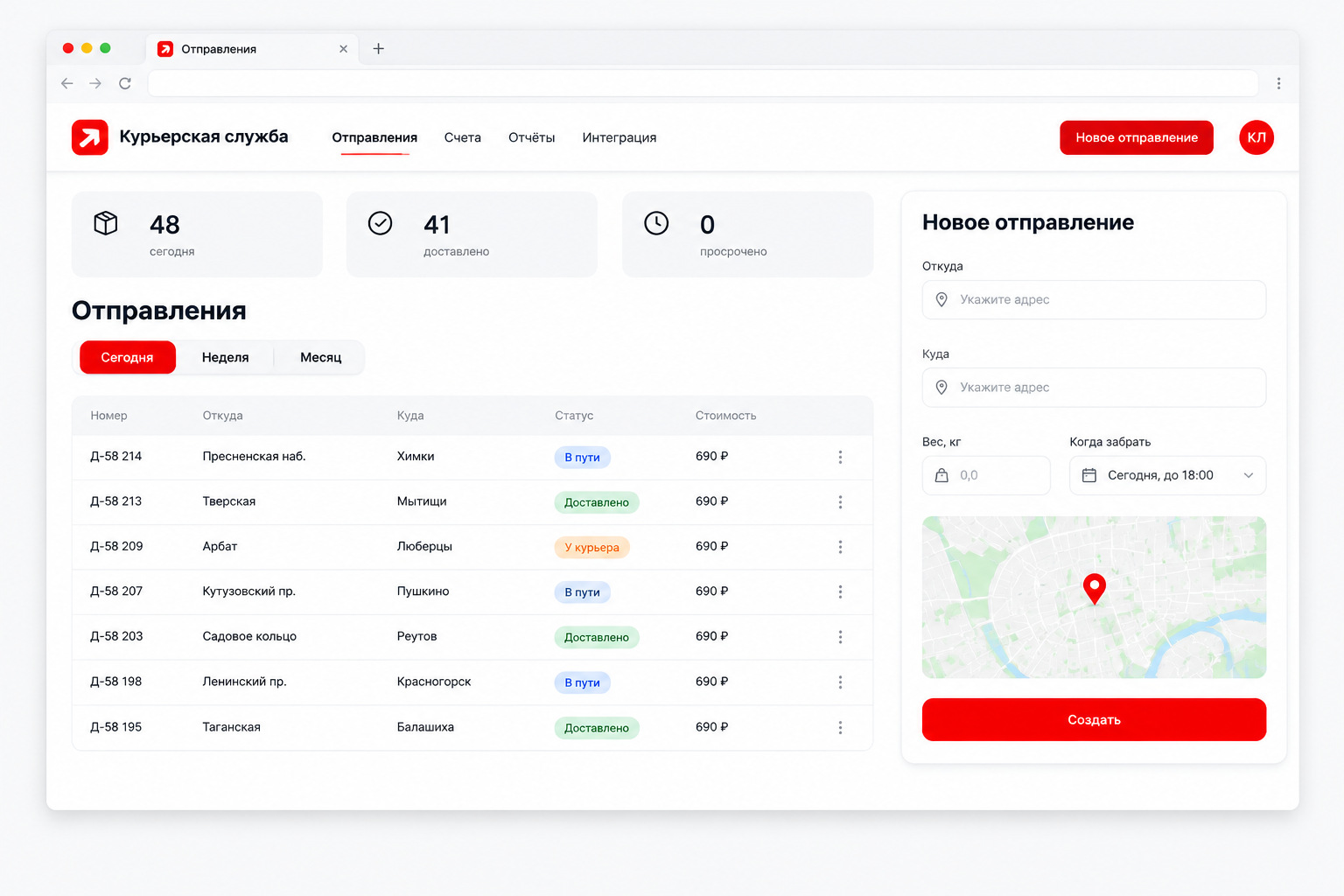The width and height of the screenshot is (1344, 896).
Task: Select the Сегодня period filter
Action: pyautogui.click(x=128, y=357)
